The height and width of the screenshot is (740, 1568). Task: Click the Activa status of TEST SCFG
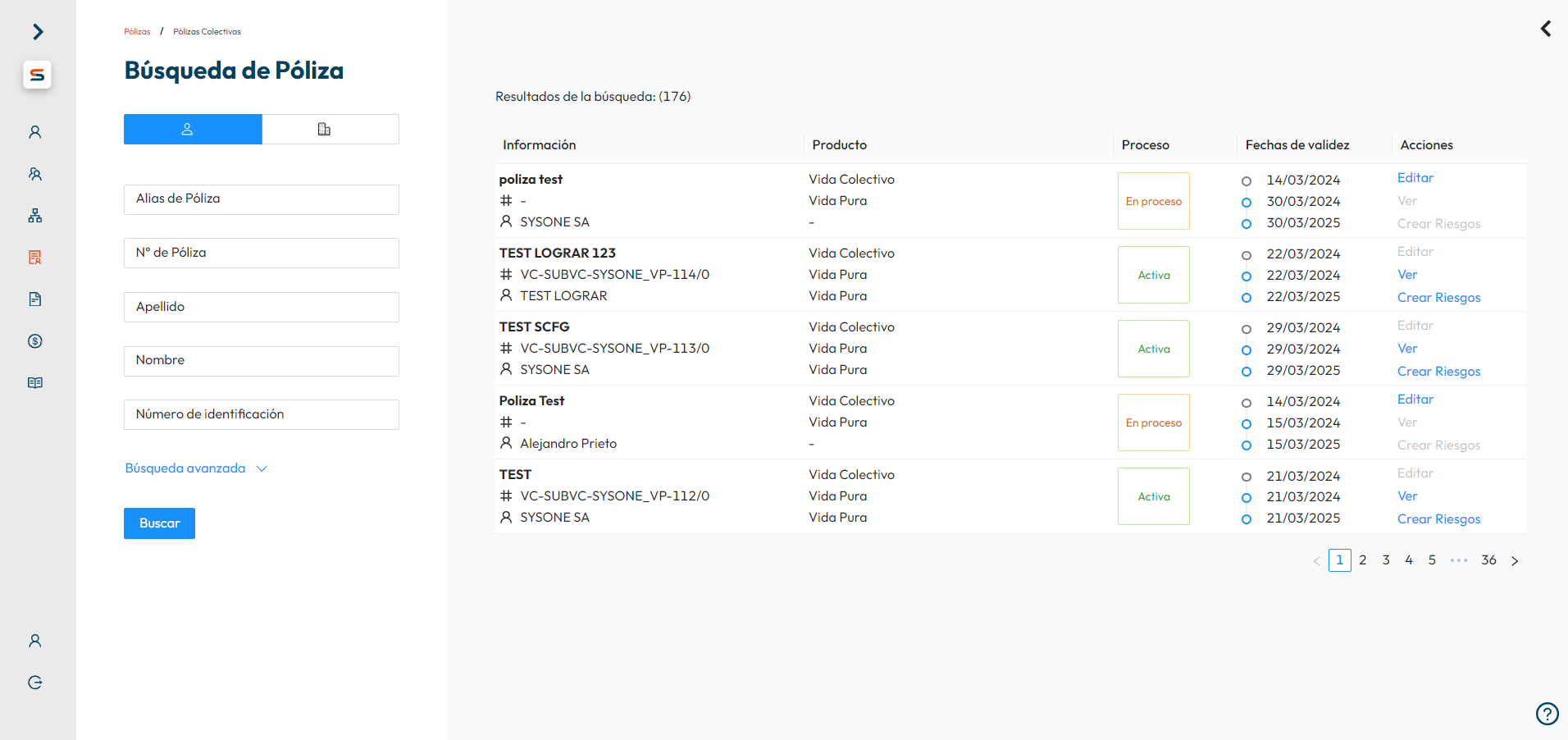(1153, 349)
